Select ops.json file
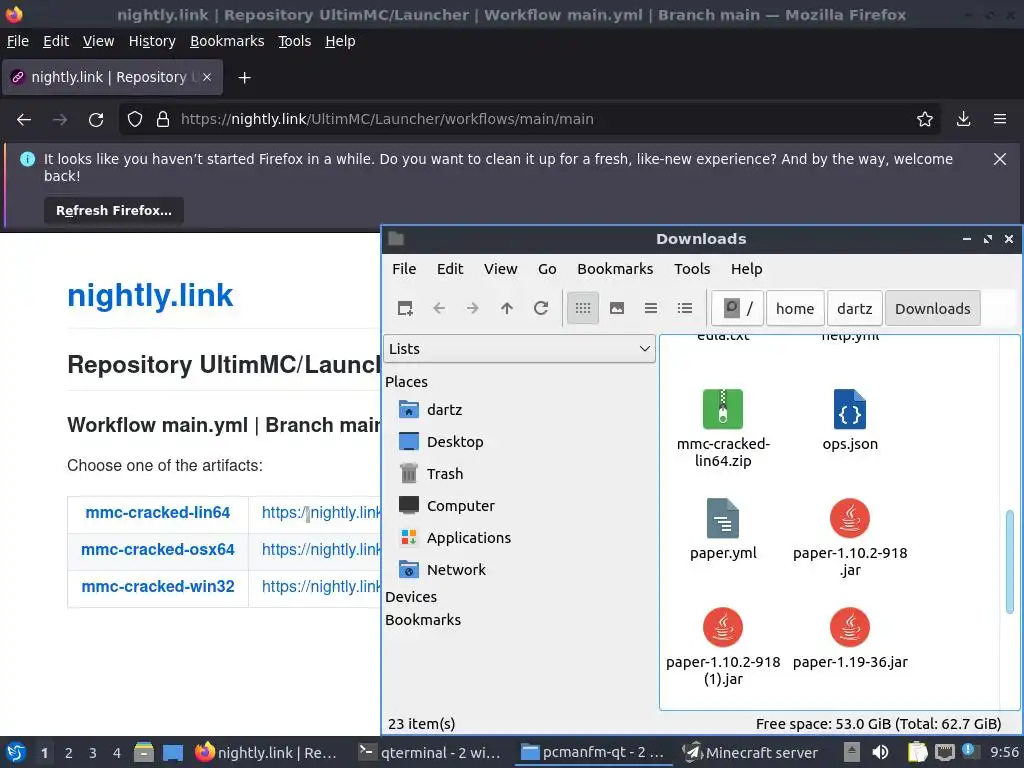The height and width of the screenshot is (768, 1024). click(850, 420)
